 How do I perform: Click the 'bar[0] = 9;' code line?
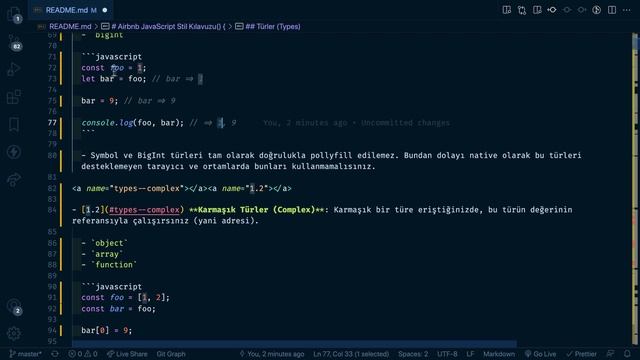[107, 330]
